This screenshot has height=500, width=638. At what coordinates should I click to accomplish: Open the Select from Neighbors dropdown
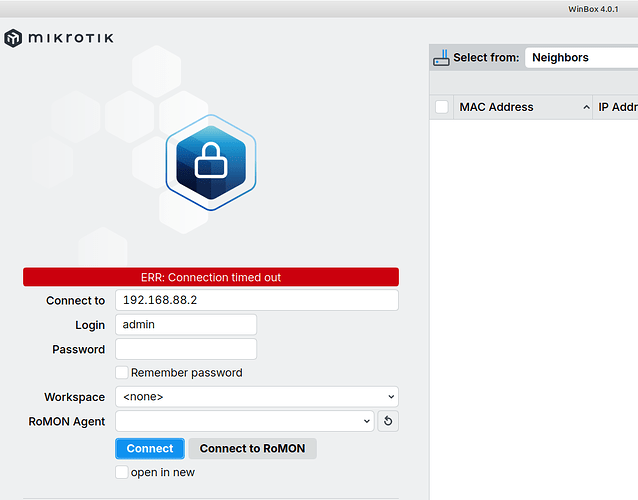pyautogui.click(x=582, y=58)
